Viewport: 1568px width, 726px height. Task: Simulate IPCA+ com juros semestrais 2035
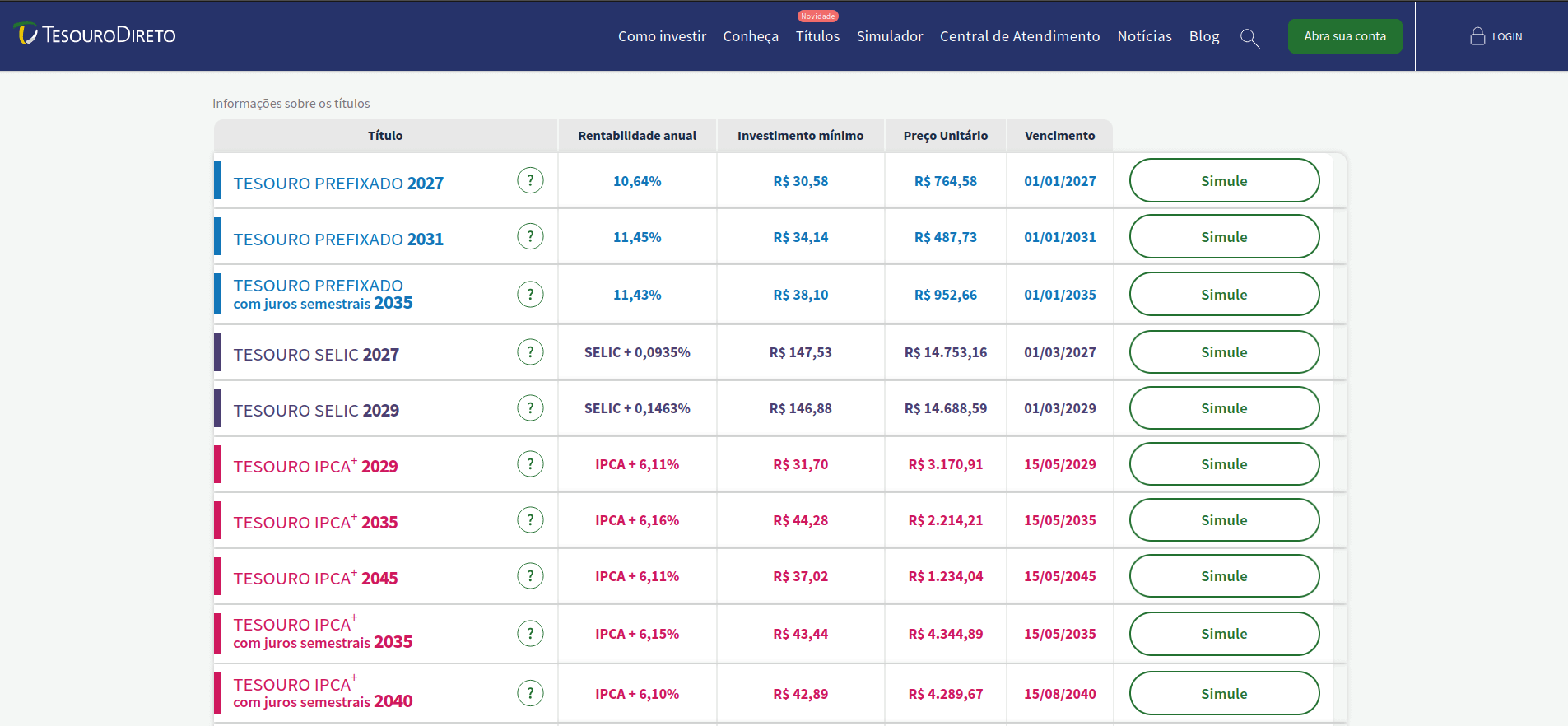click(1224, 633)
